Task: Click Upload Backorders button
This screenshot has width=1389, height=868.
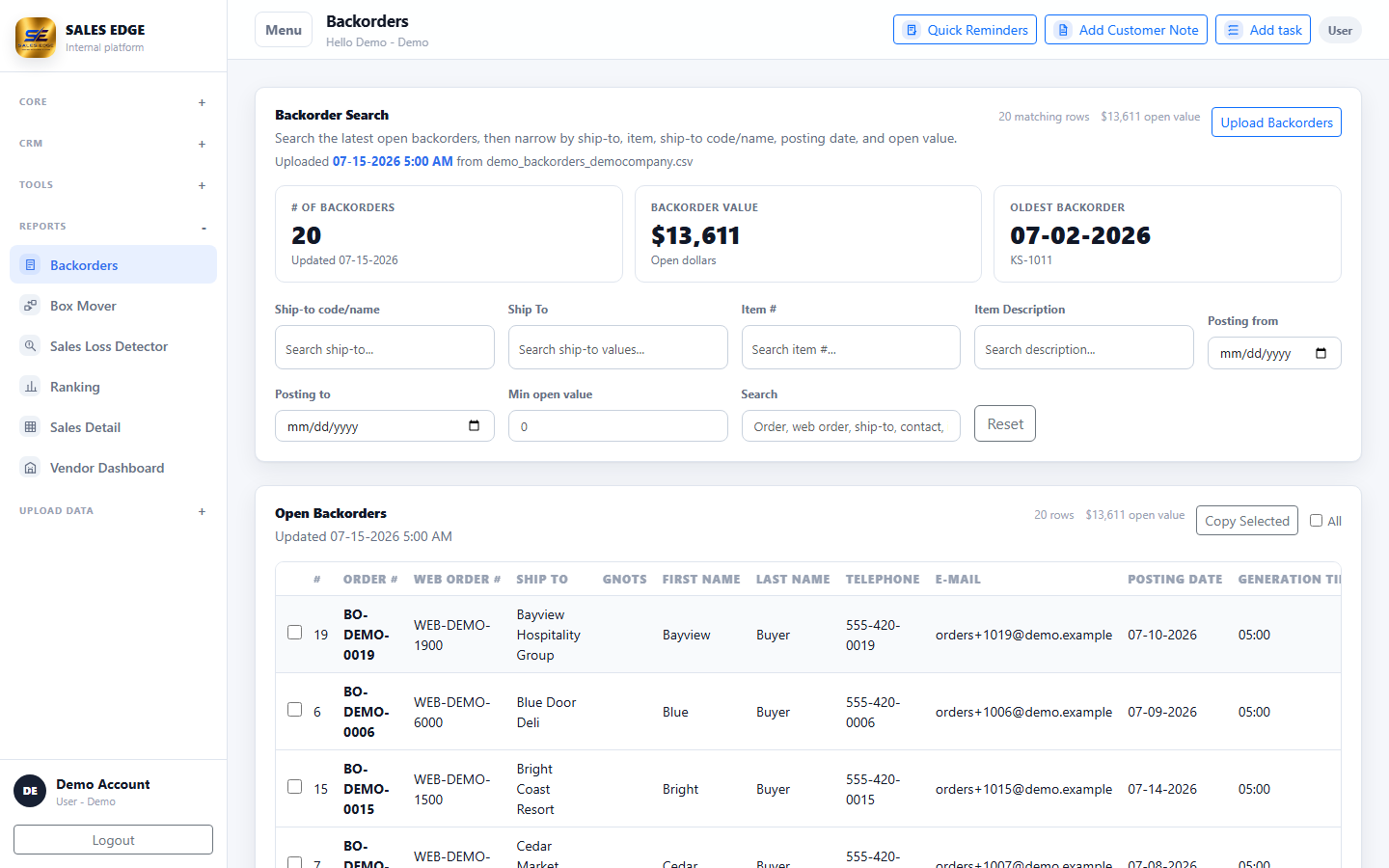Action: tap(1276, 122)
